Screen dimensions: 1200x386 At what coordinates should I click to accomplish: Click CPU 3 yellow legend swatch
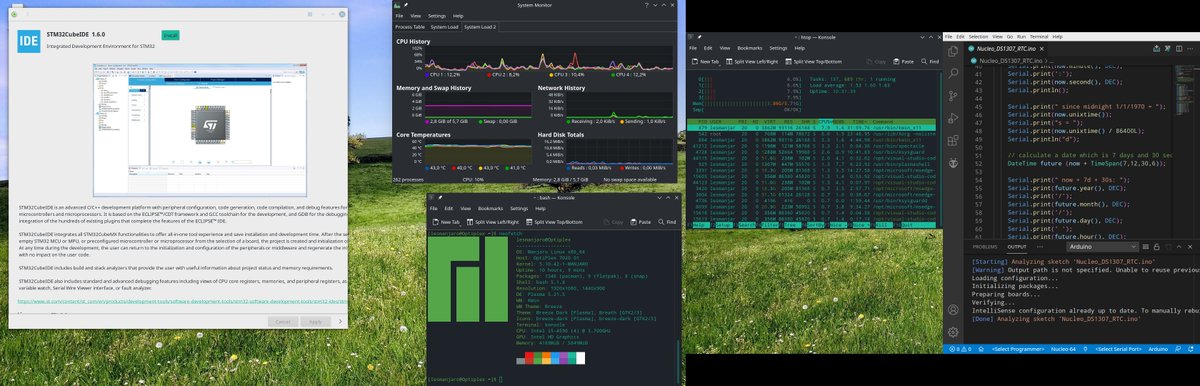click(x=551, y=75)
